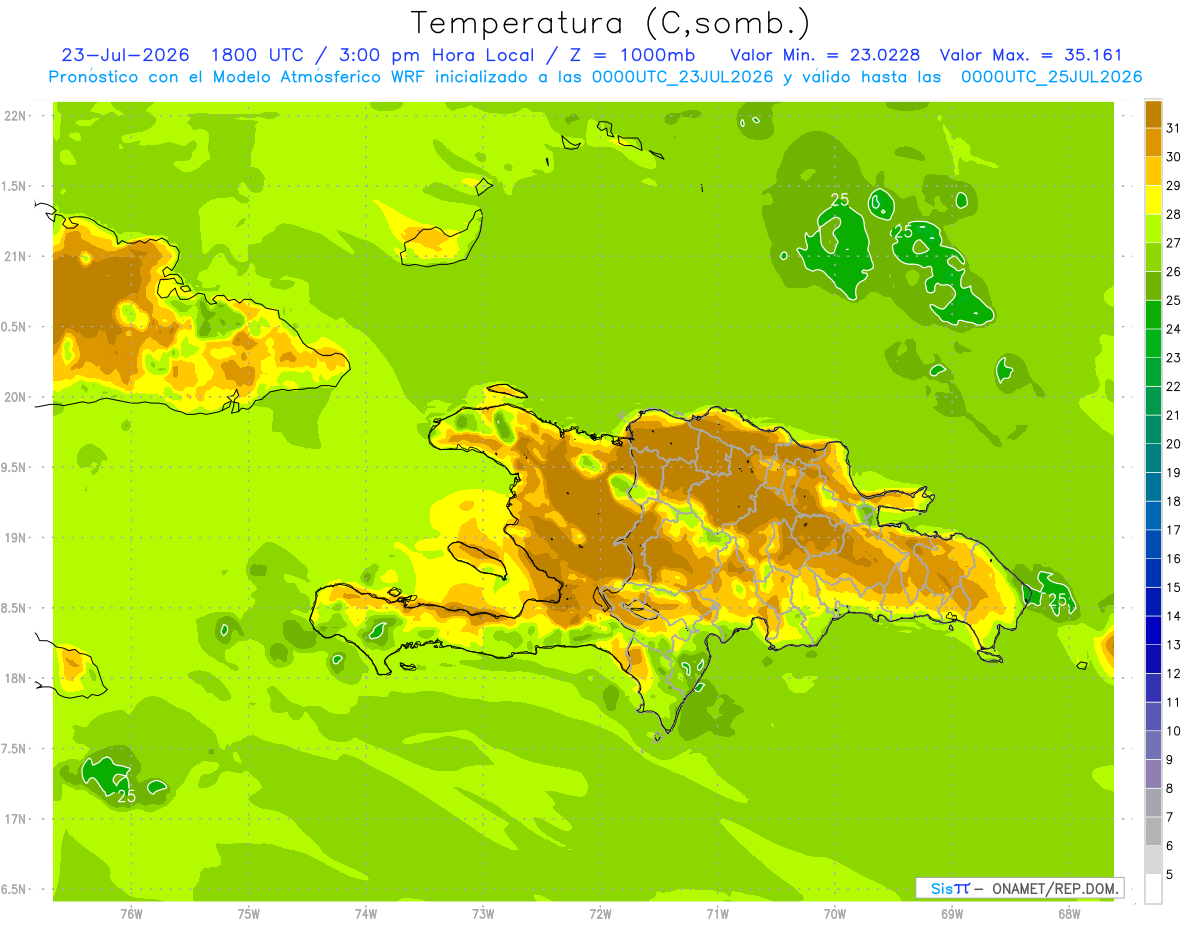Screen dimensions: 1200x927
Task: Click "Valor Max. = 35.161" text
Action: [1031, 55]
